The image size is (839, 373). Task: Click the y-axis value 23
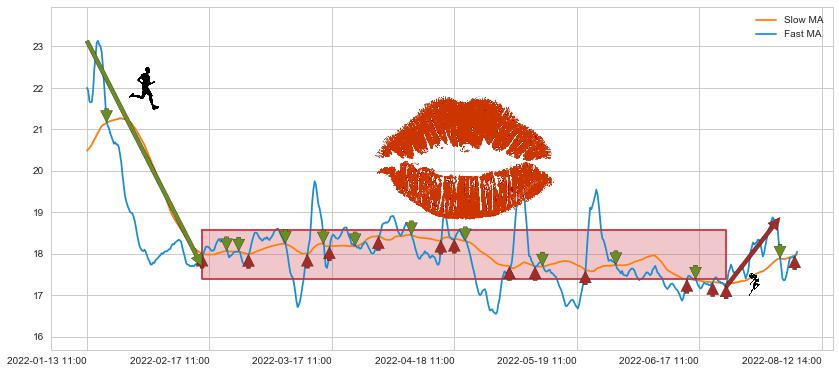tap(37, 47)
